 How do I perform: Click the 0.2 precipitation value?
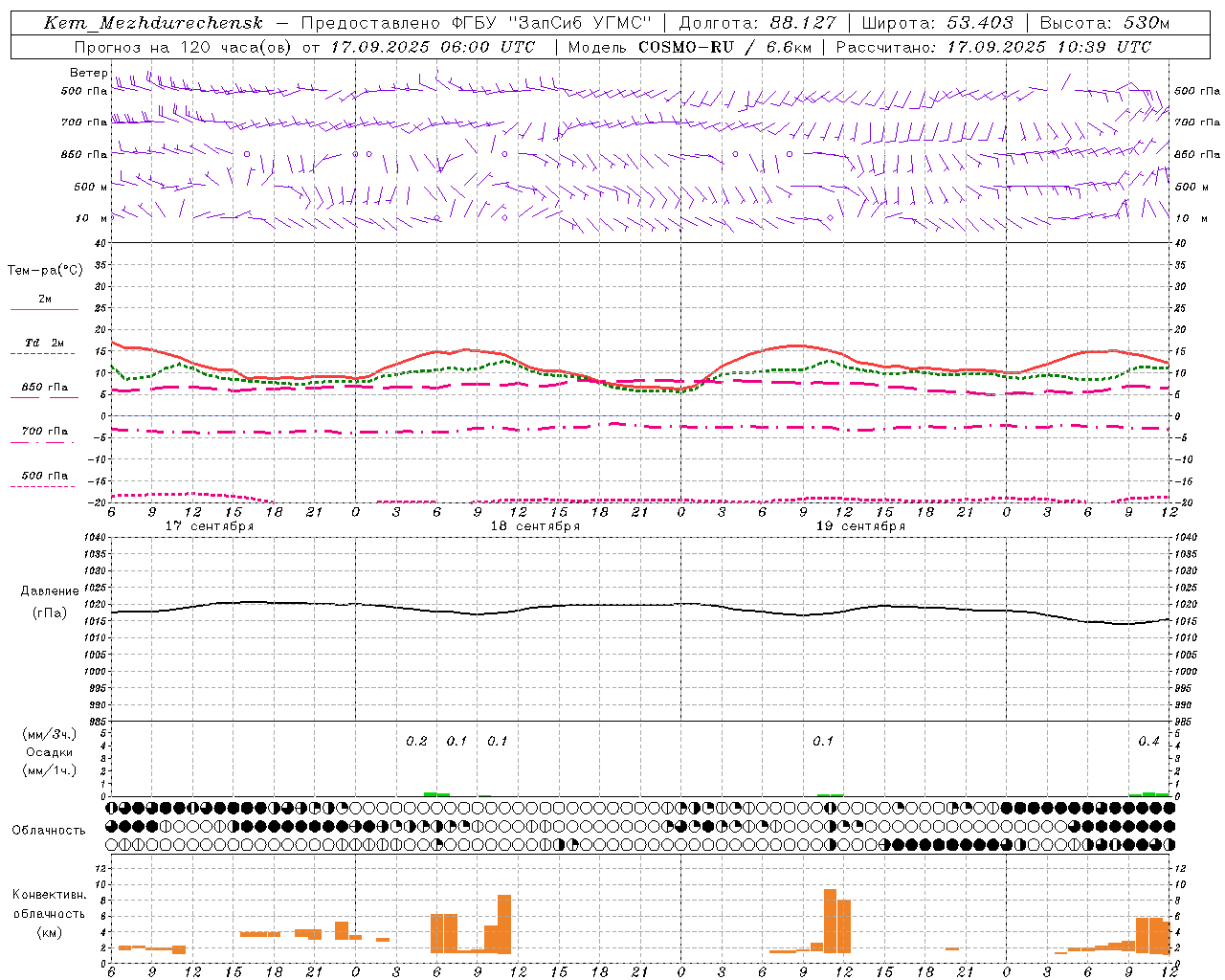(416, 742)
